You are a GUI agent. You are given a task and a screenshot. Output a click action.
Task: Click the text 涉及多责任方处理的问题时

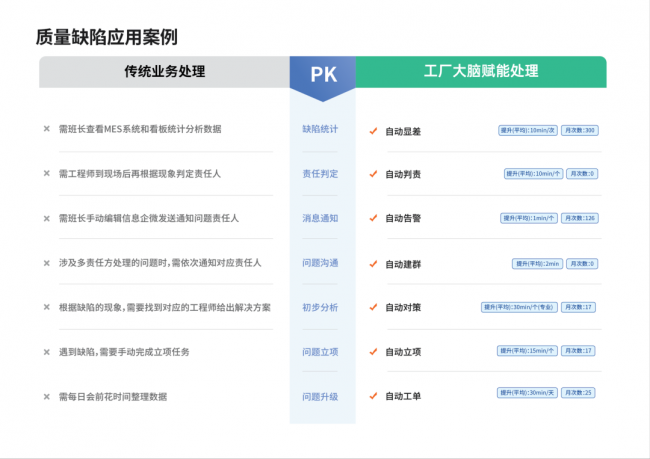tap(112, 263)
